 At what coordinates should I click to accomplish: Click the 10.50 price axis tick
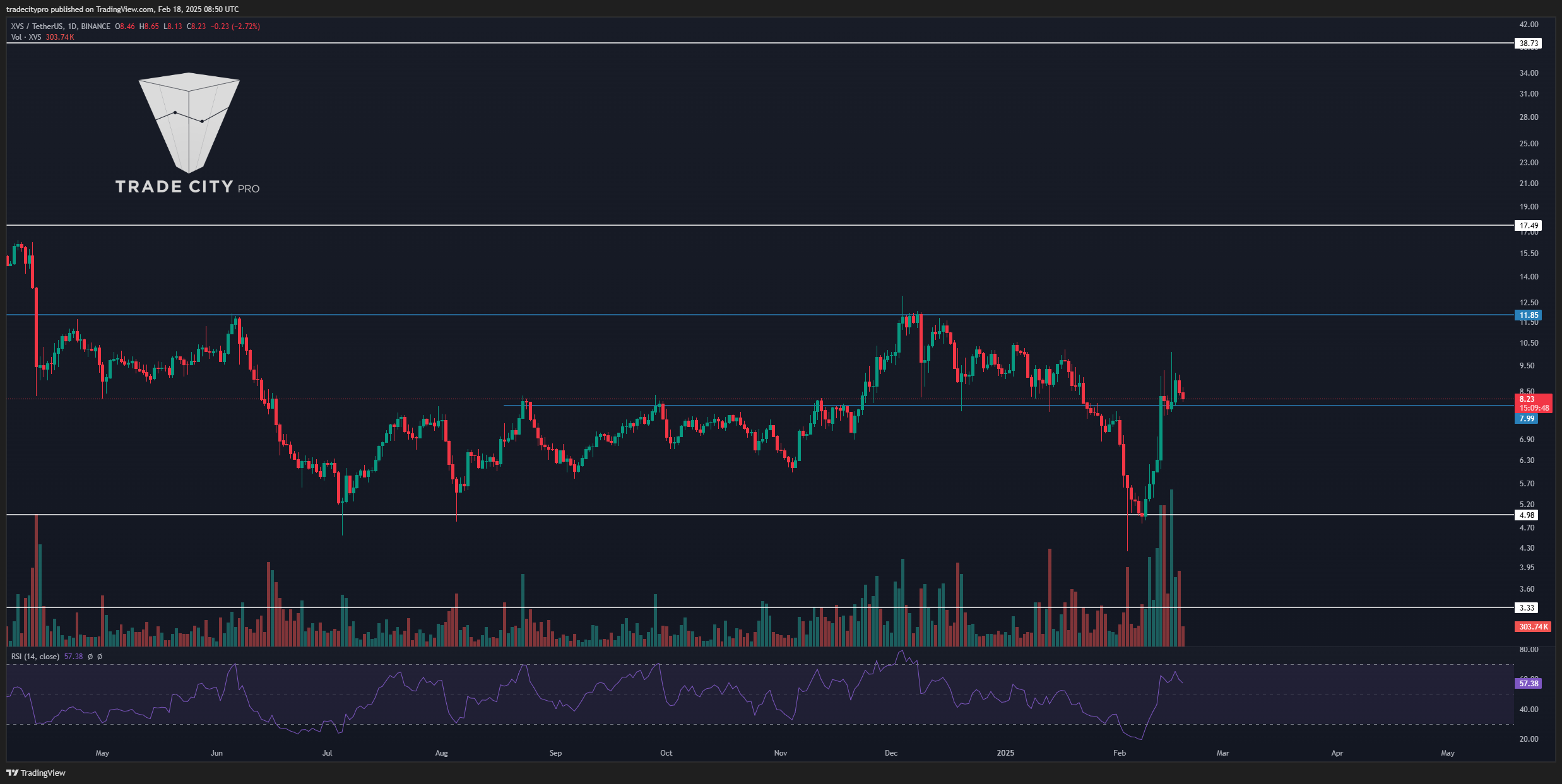click(1529, 343)
